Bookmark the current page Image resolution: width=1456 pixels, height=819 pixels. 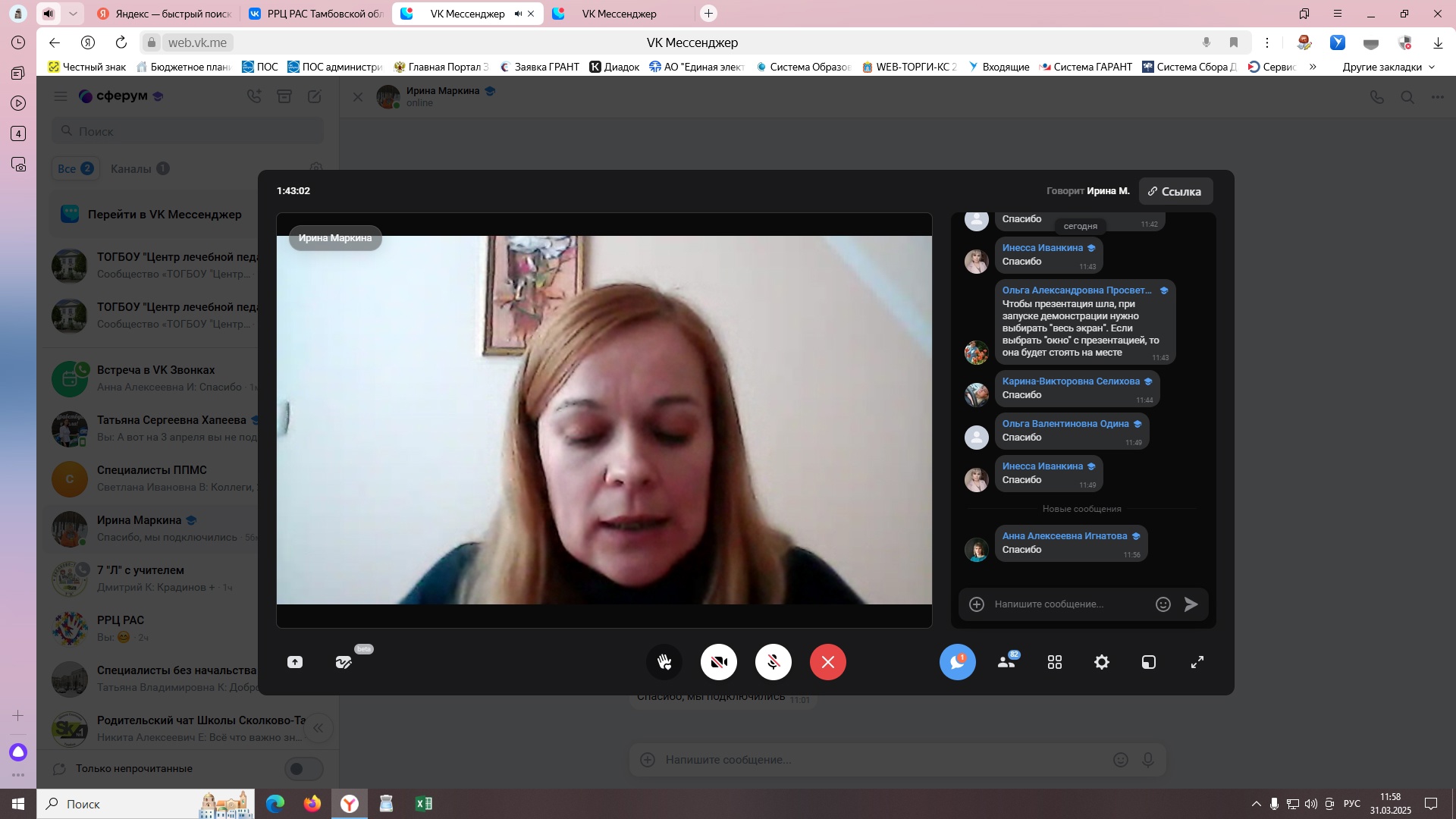coord(1234,42)
